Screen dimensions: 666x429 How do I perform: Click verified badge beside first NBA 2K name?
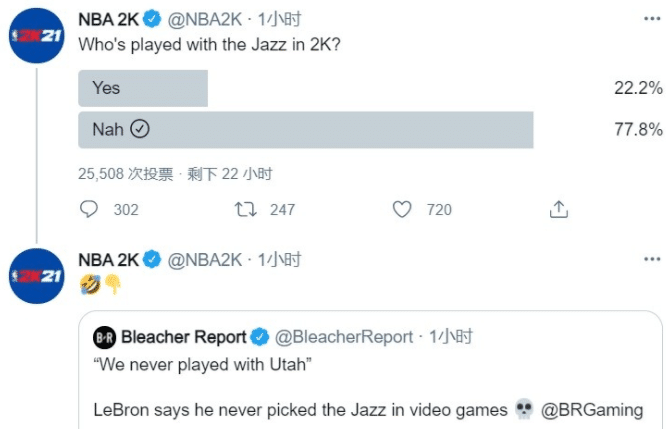(x=152, y=19)
